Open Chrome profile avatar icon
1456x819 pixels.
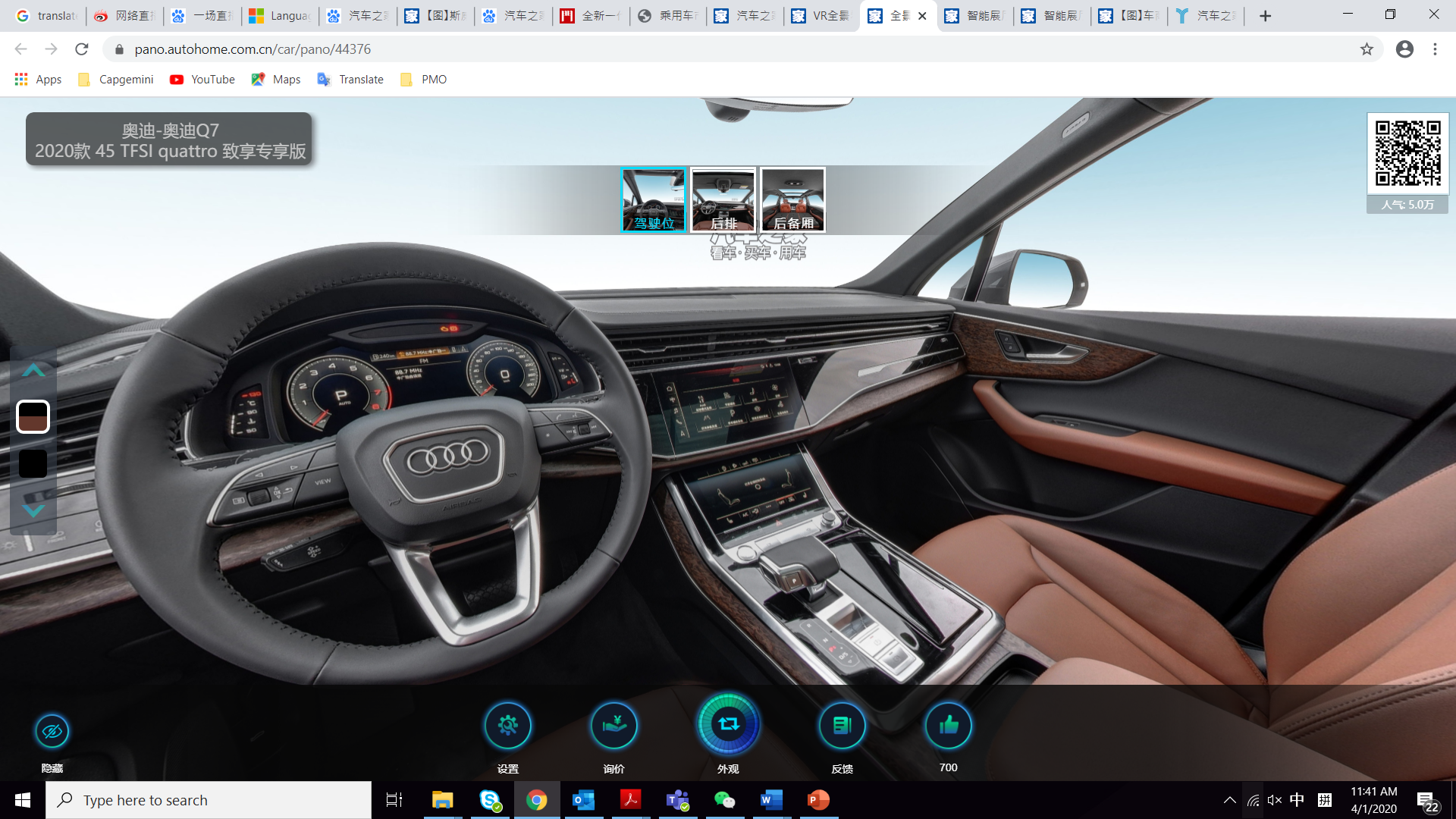click(1404, 49)
